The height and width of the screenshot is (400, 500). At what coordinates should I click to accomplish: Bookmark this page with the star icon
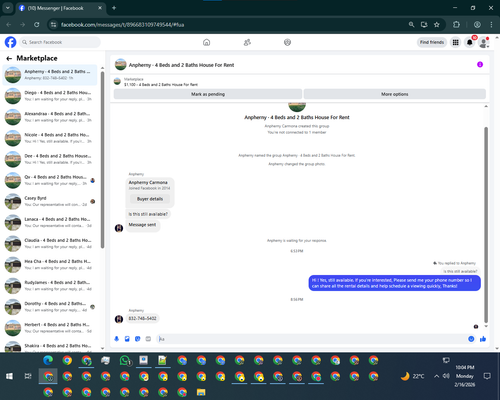(x=437, y=25)
